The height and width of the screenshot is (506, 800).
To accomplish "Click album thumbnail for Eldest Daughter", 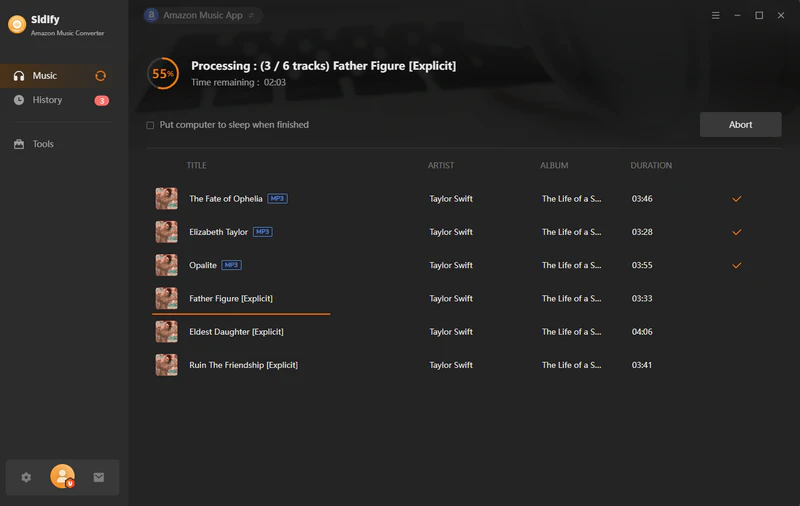I will click(x=167, y=331).
